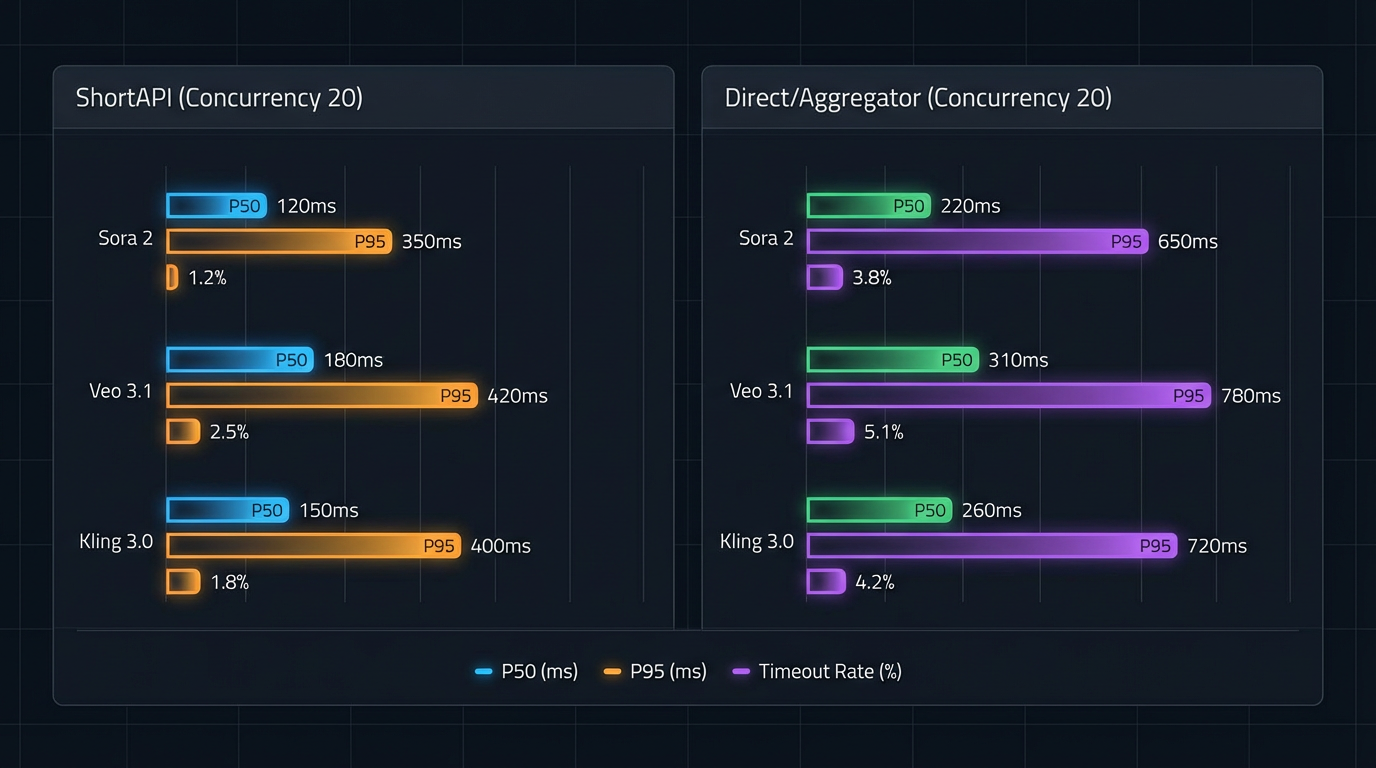Select the 400ms orange P95 bar

pyautogui.click(x=313, y=546)
